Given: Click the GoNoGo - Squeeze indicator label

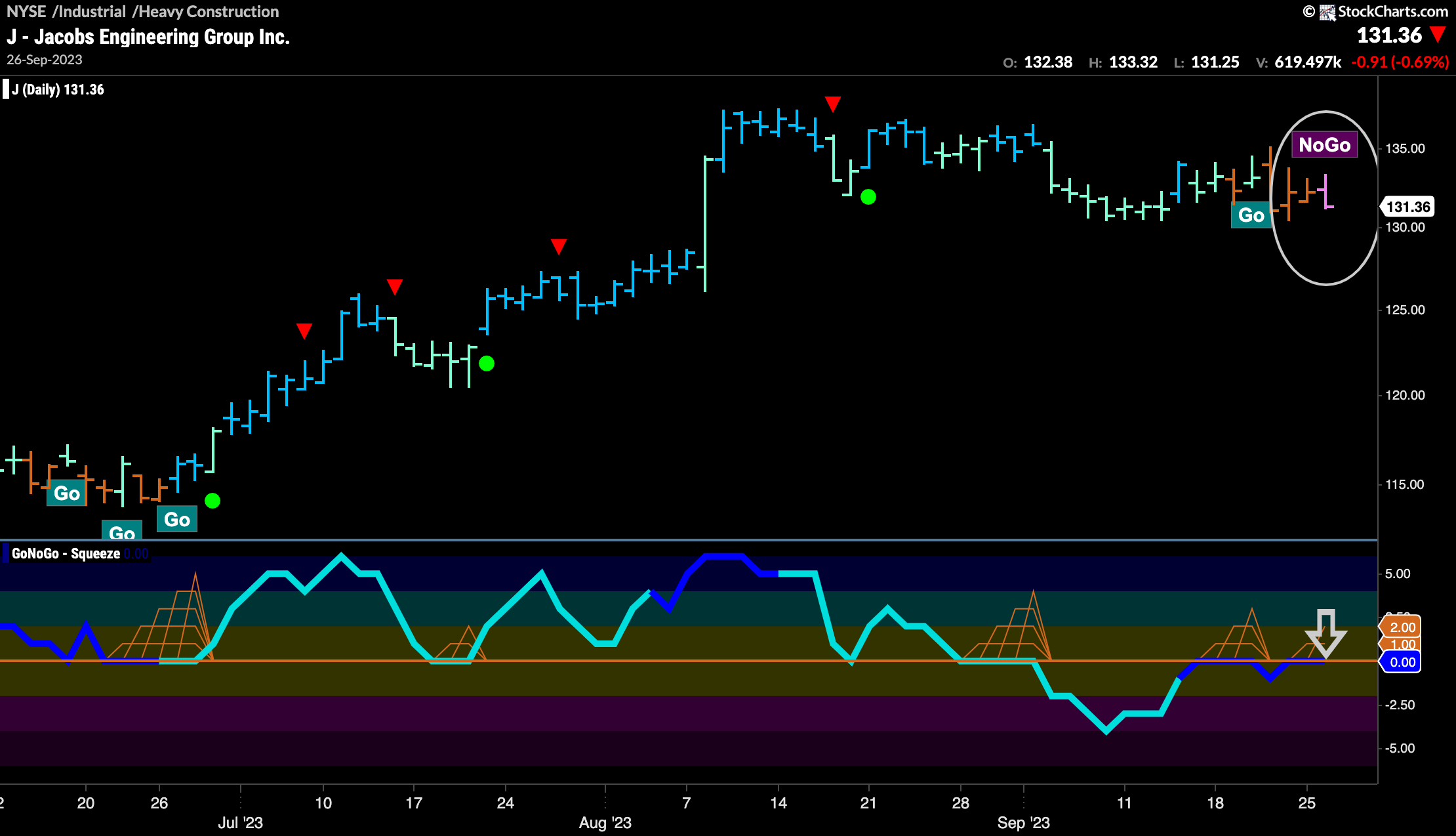Looking at the screenshot, I should click(66, 554).
